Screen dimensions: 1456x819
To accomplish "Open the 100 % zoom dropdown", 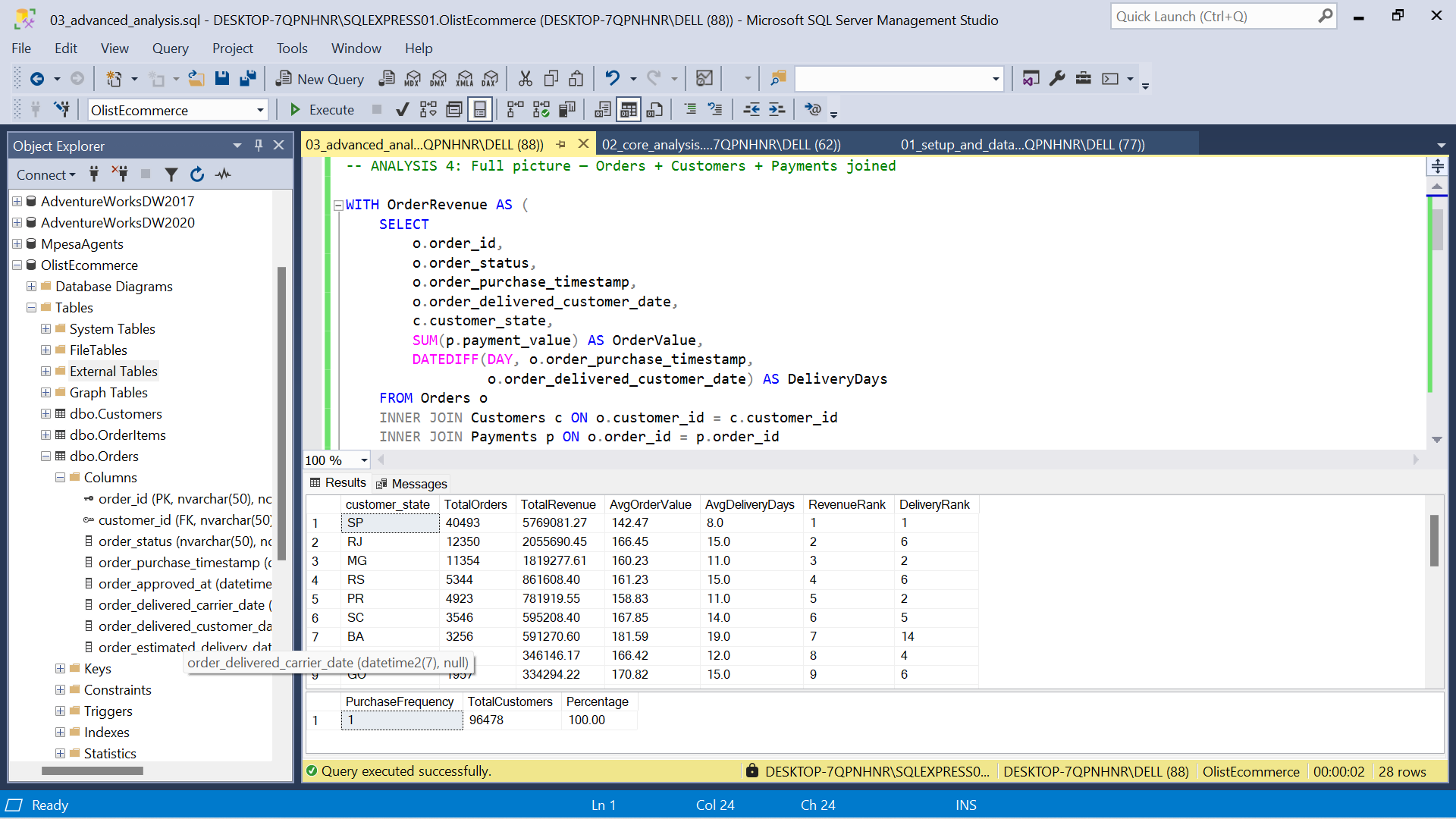I will [364, 460].
